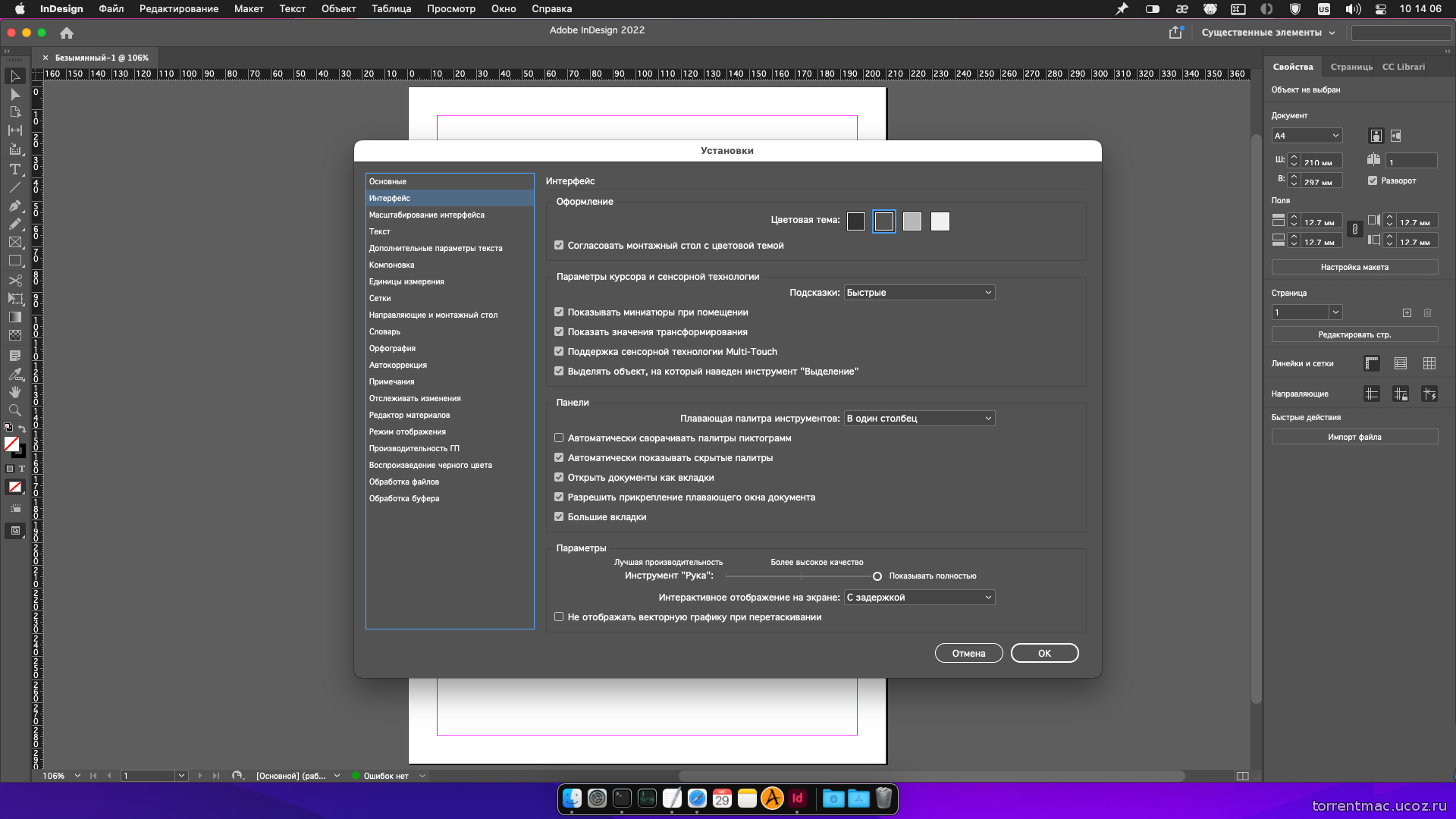Viewport: 1456px width, 819px height.
Task: Open status bar page number dropdown
Action: 181,776
